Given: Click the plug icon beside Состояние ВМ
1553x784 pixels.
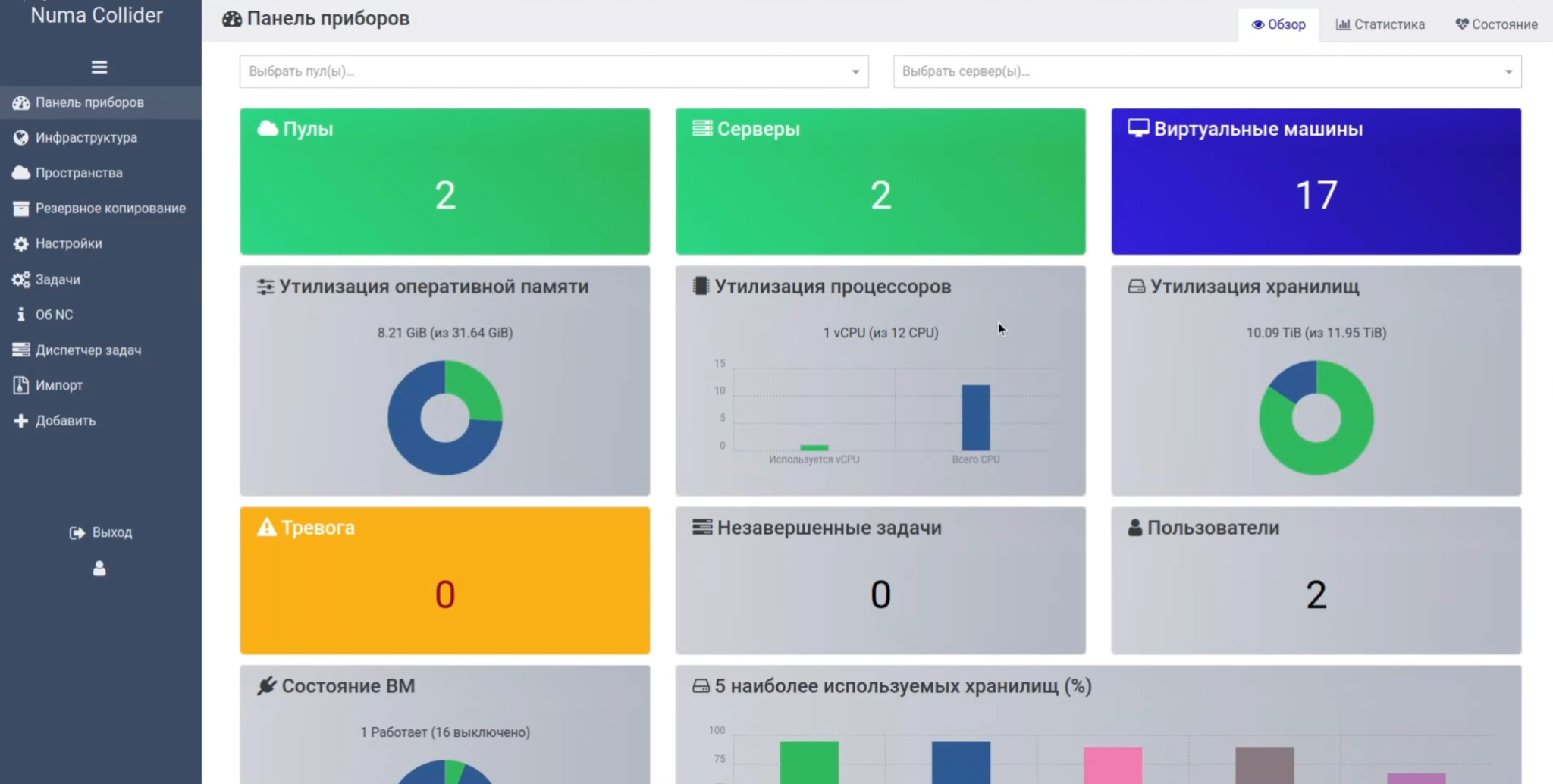Looking at the screenshot, I should 267,685.
